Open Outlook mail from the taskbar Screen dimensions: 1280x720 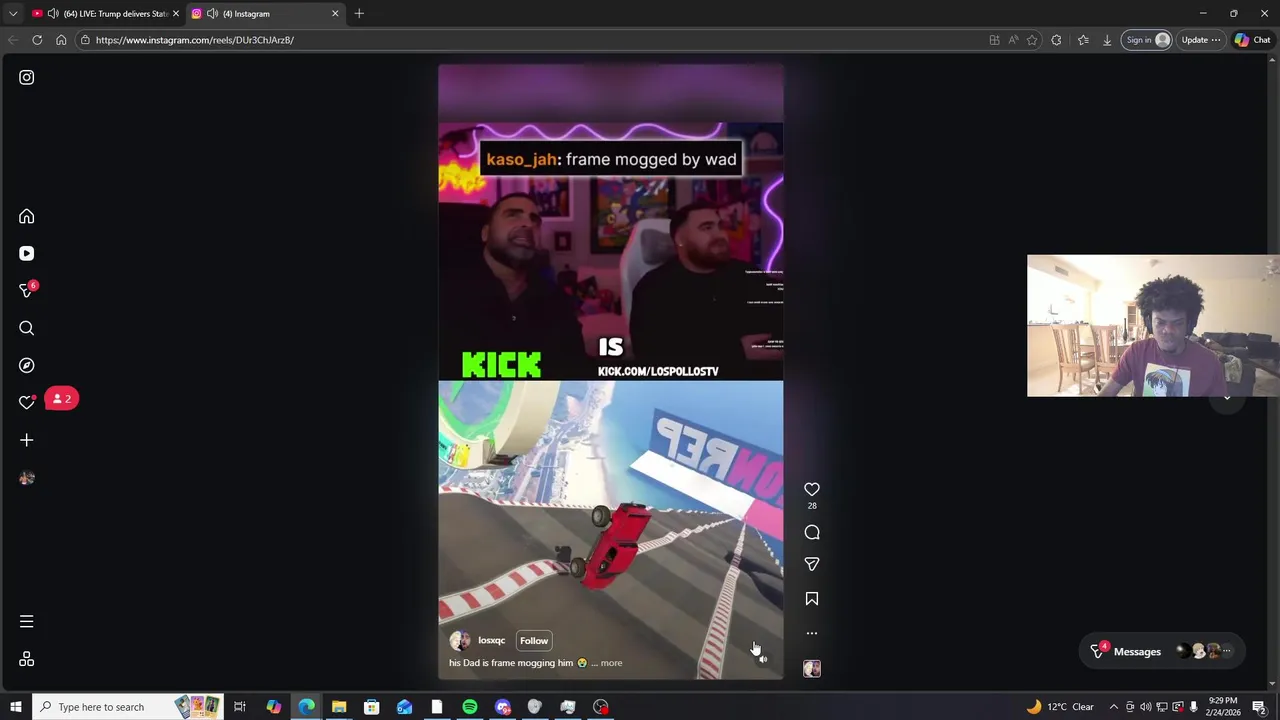(x=404, y=707)
